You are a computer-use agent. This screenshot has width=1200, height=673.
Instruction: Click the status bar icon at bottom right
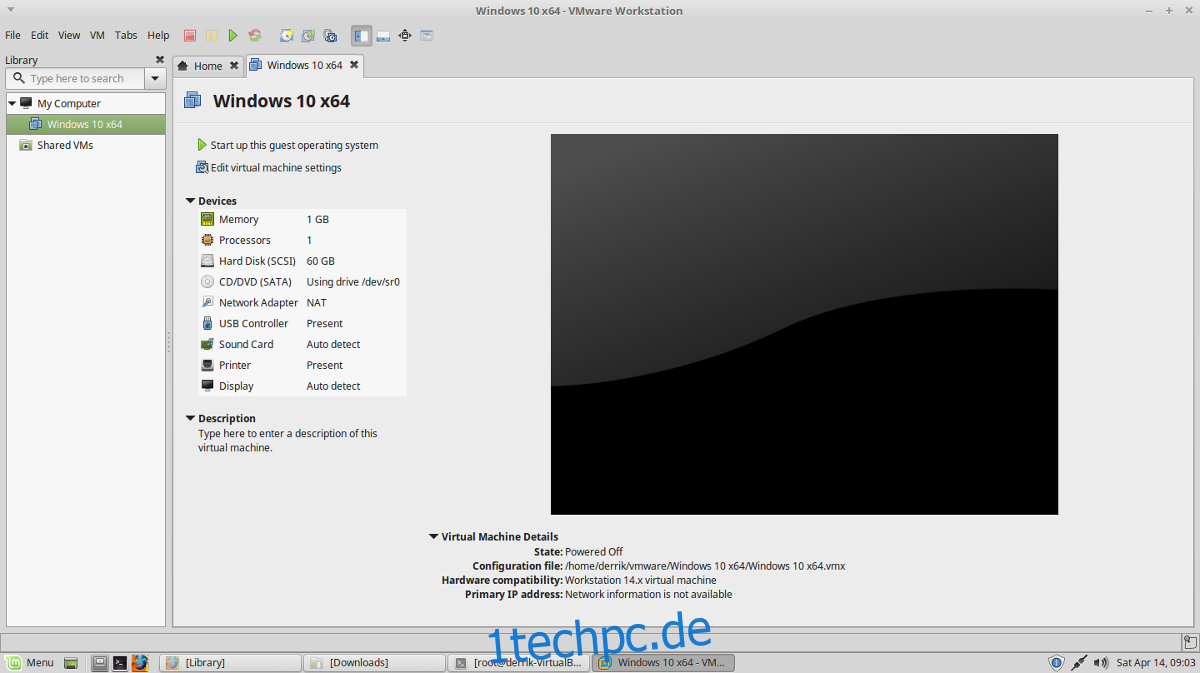click(x=1189, y=642)
